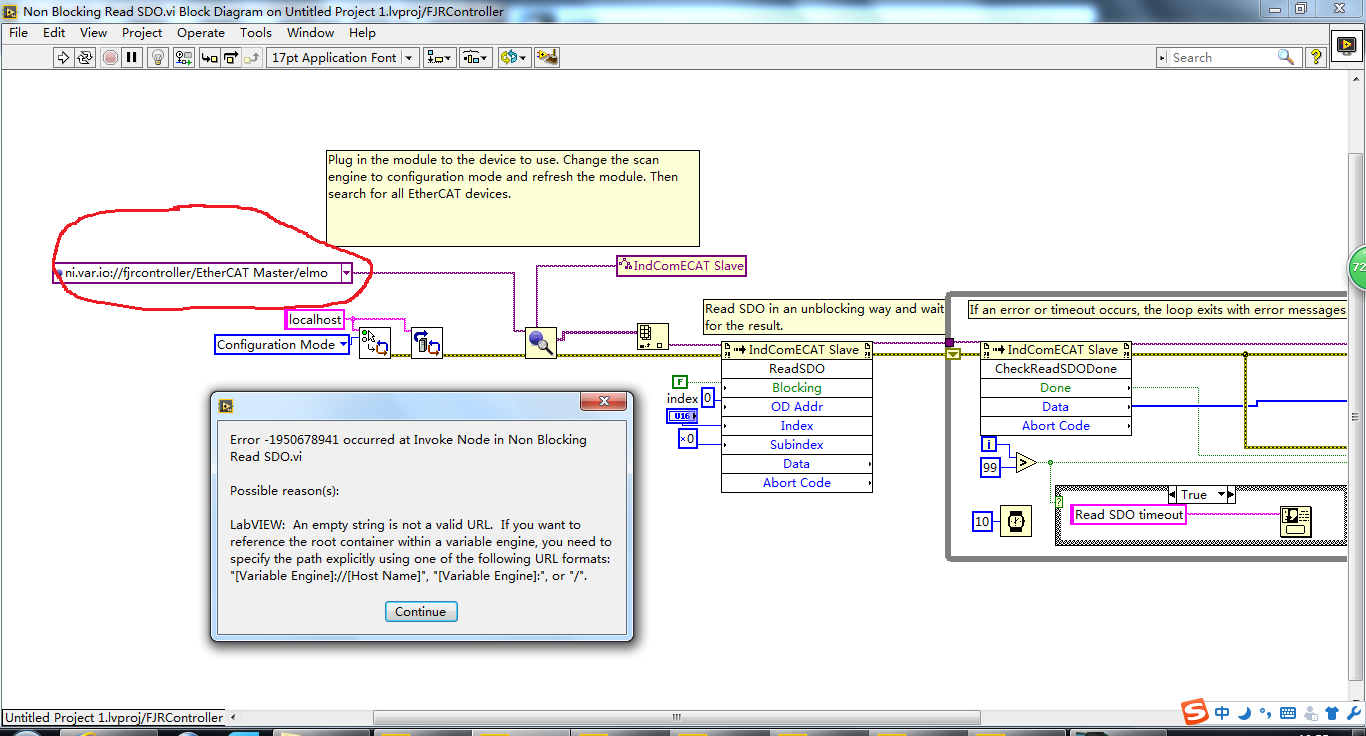Click the One Button Dialog VI icon
This screenshot has width=1366, height=736.
(1296, 521)
